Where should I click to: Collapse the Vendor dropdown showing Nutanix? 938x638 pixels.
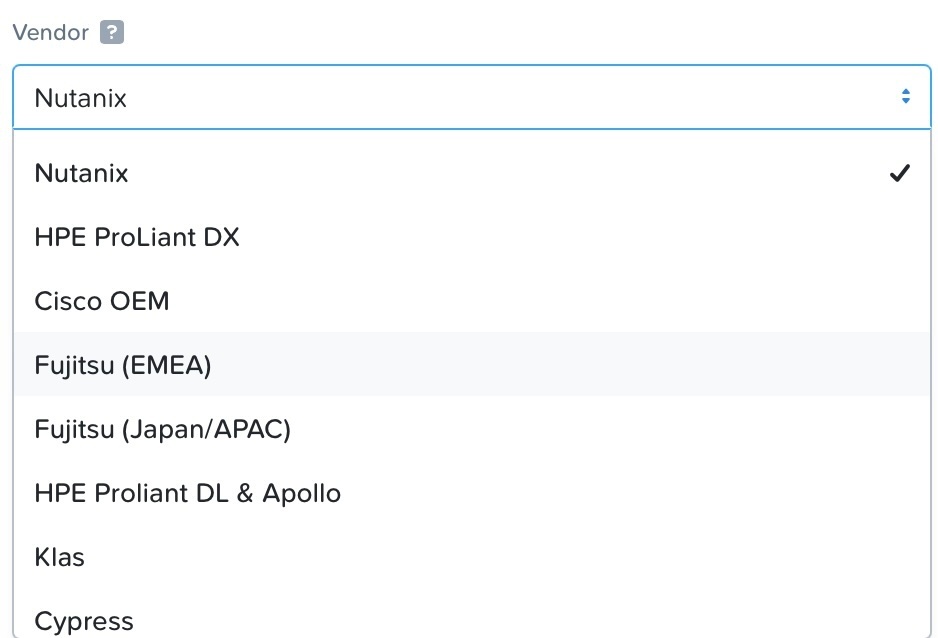pos(472,97)
